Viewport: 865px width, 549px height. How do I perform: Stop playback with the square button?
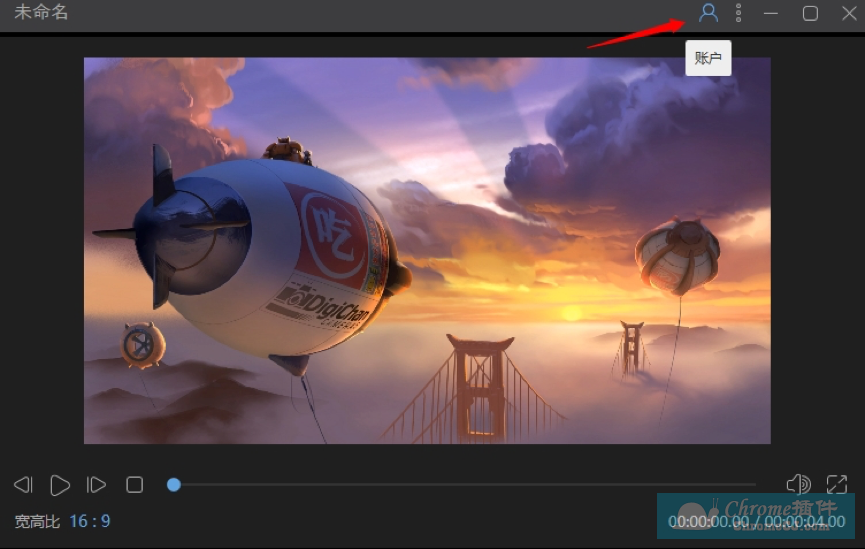pyautogui.click(x=135, y=485)
